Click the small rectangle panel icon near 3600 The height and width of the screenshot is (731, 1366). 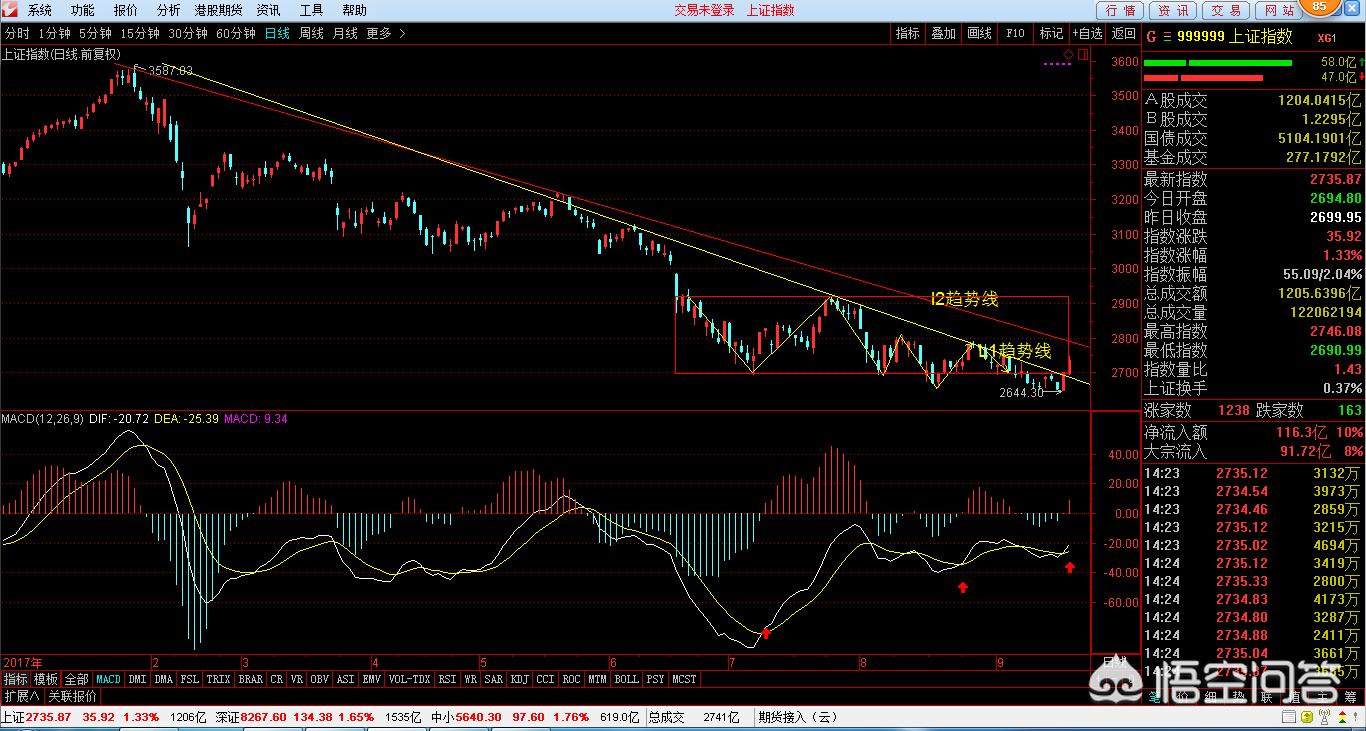click(x=1081, y=53)
